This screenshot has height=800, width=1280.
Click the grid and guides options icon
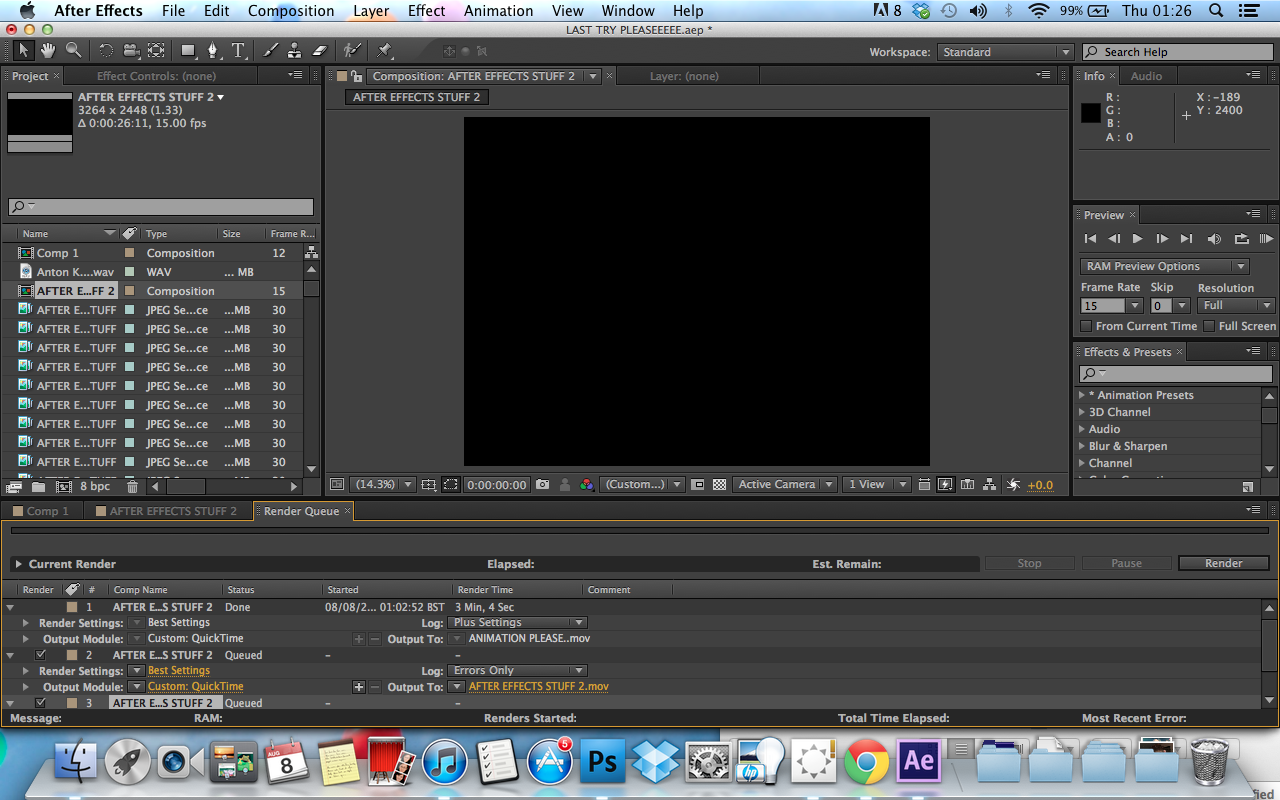click(428, 484)
